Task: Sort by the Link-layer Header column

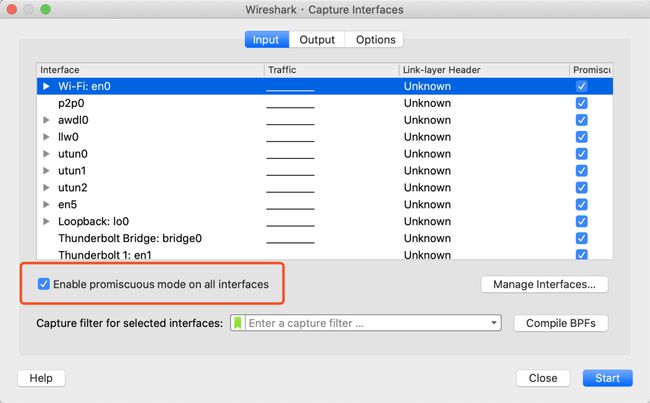Action: tap(483, 70)
